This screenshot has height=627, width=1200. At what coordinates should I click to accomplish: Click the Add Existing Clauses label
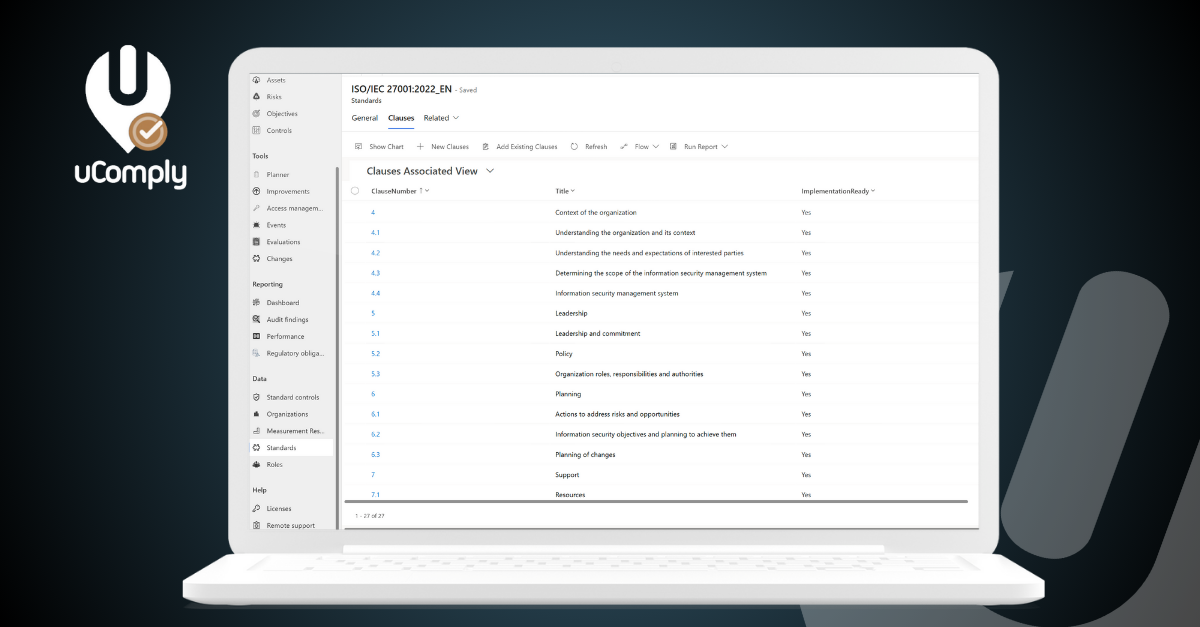pyautogui.click(x=527, y=147)
